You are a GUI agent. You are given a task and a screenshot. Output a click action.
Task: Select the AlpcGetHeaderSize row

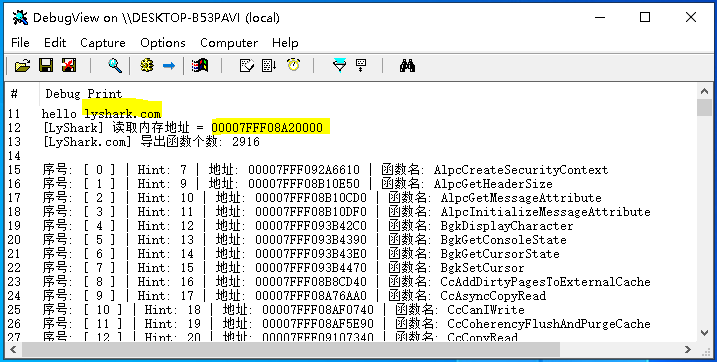click(x=351, y=184)
